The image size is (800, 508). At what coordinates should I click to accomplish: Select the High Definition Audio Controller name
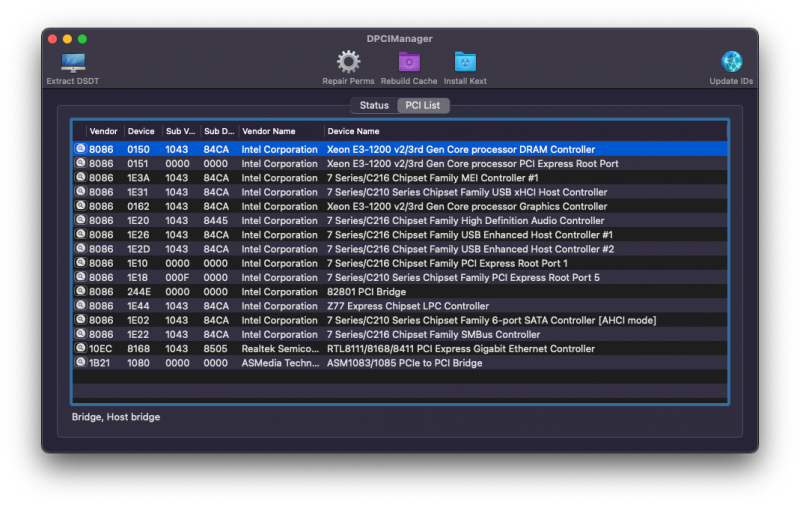coord(465,221)
